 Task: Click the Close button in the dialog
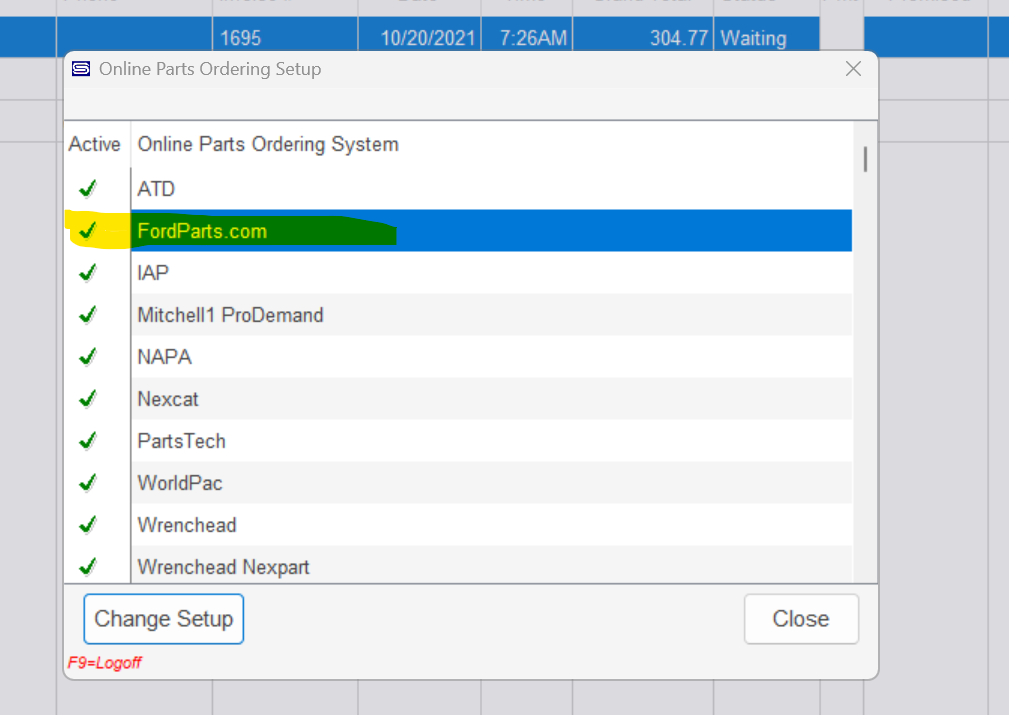tap(801, 618)
